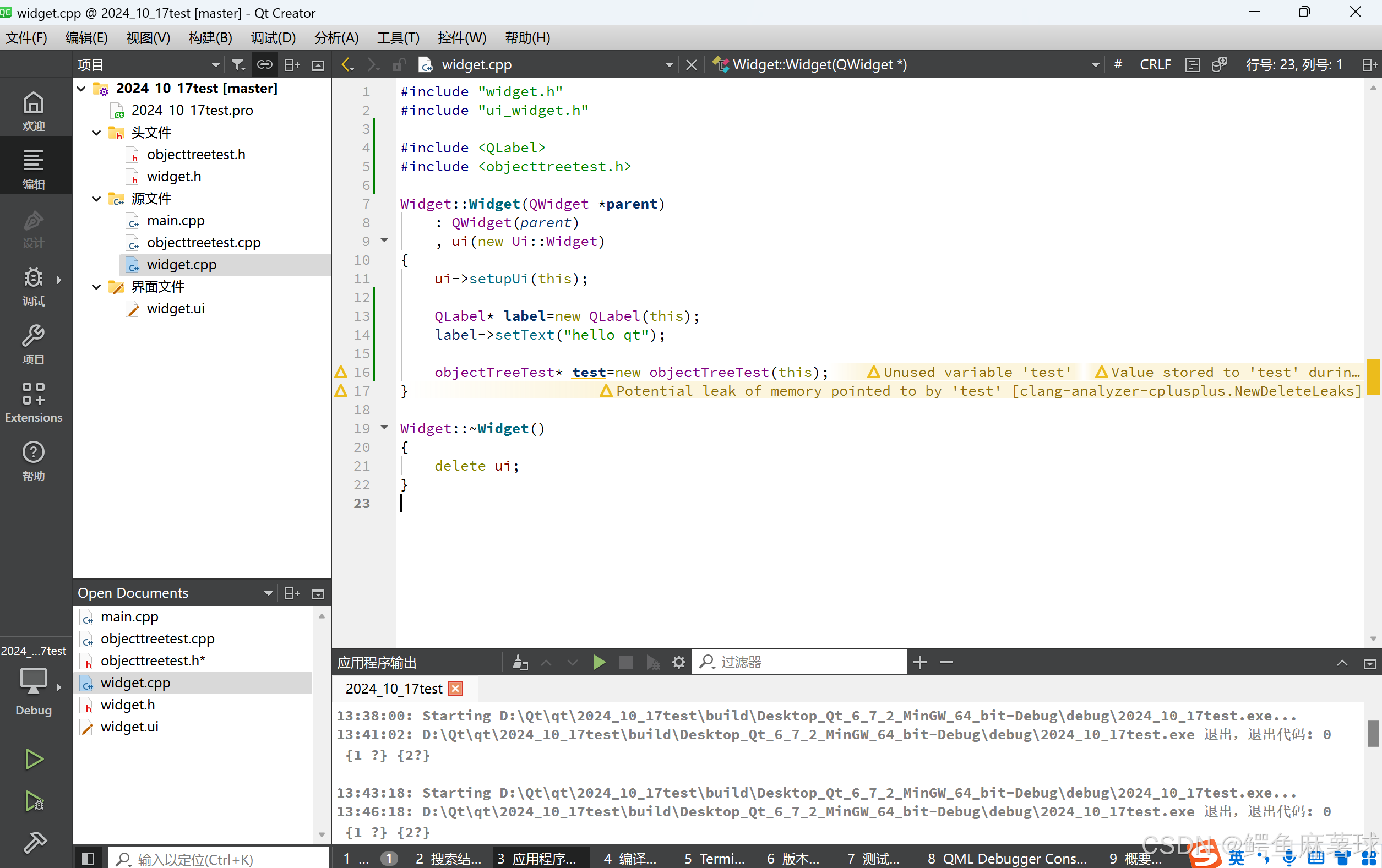Click the 过滤器 filter input field

point(799,662)
